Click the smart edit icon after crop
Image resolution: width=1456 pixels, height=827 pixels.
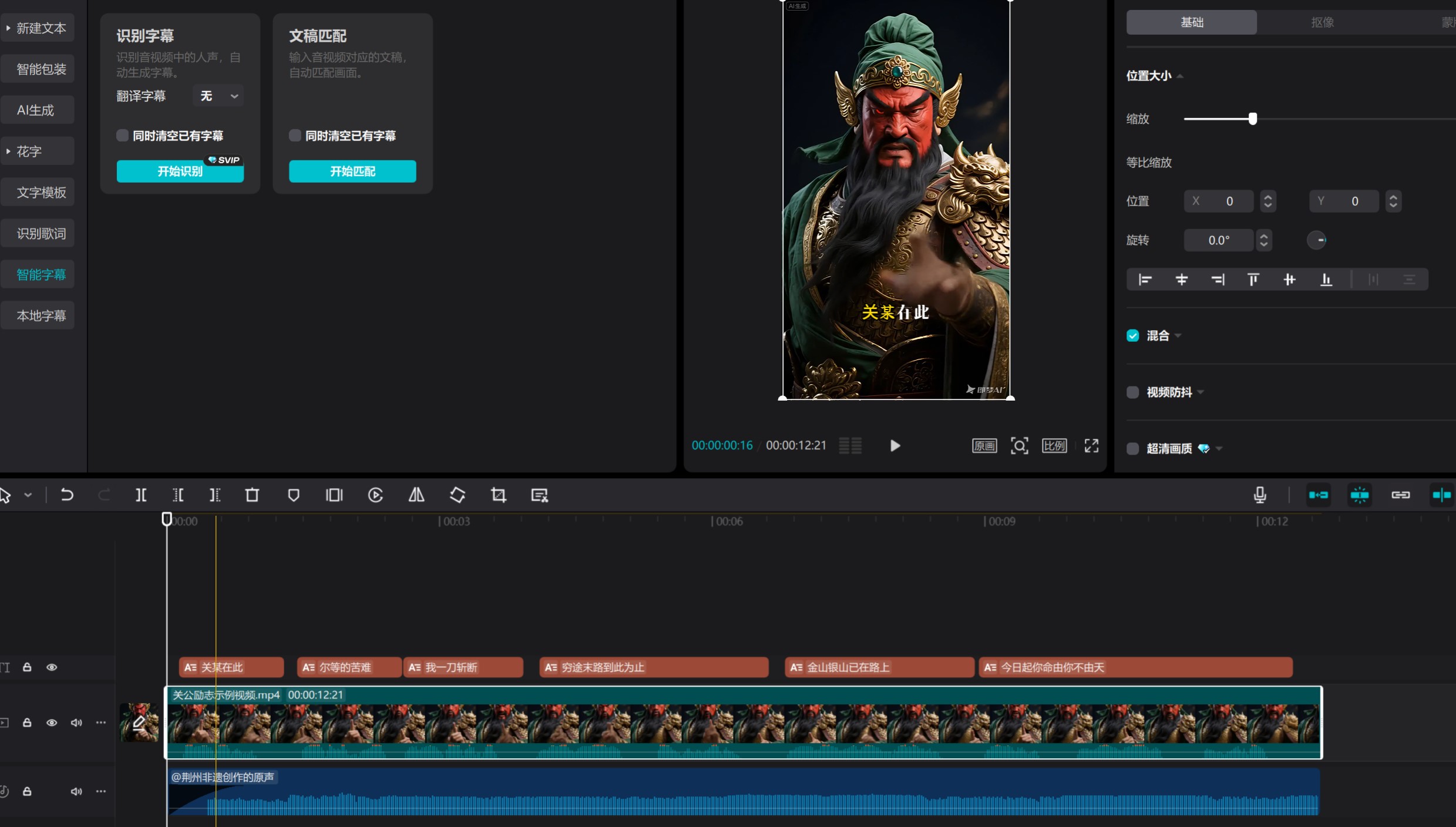click(539, 495)
